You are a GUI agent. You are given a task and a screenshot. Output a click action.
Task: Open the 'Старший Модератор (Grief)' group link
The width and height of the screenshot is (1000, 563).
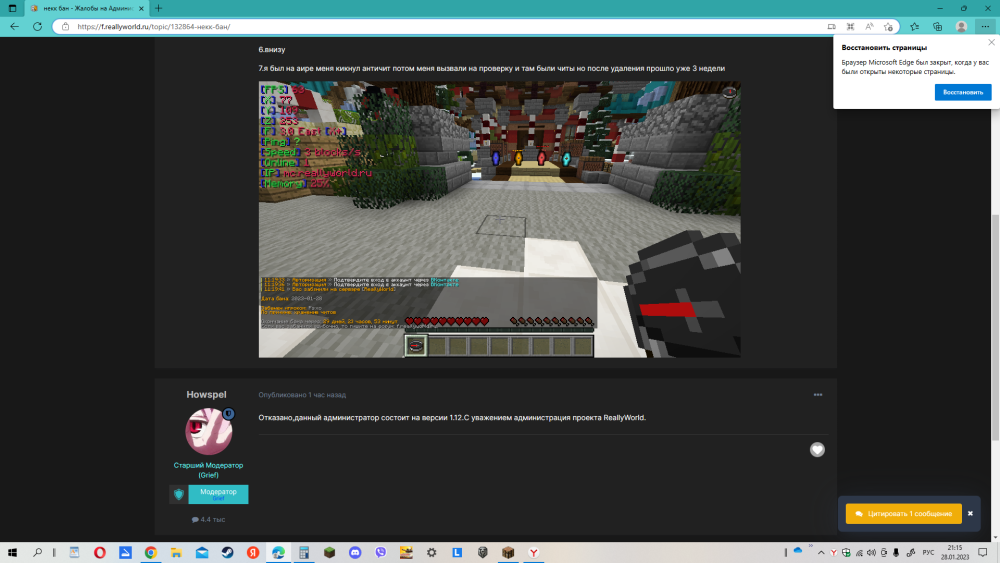click(x=209, y=470)
